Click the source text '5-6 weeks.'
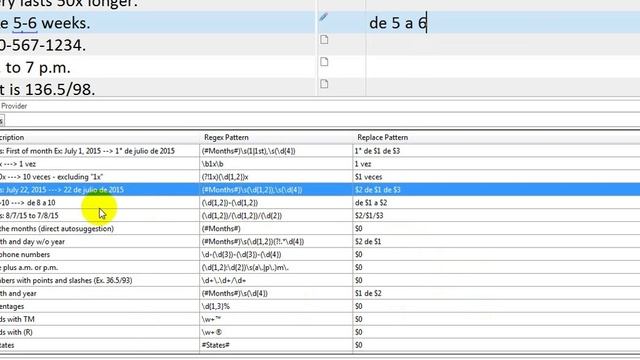640x360 pixels. pyautogui.click(x=51, y=23)
